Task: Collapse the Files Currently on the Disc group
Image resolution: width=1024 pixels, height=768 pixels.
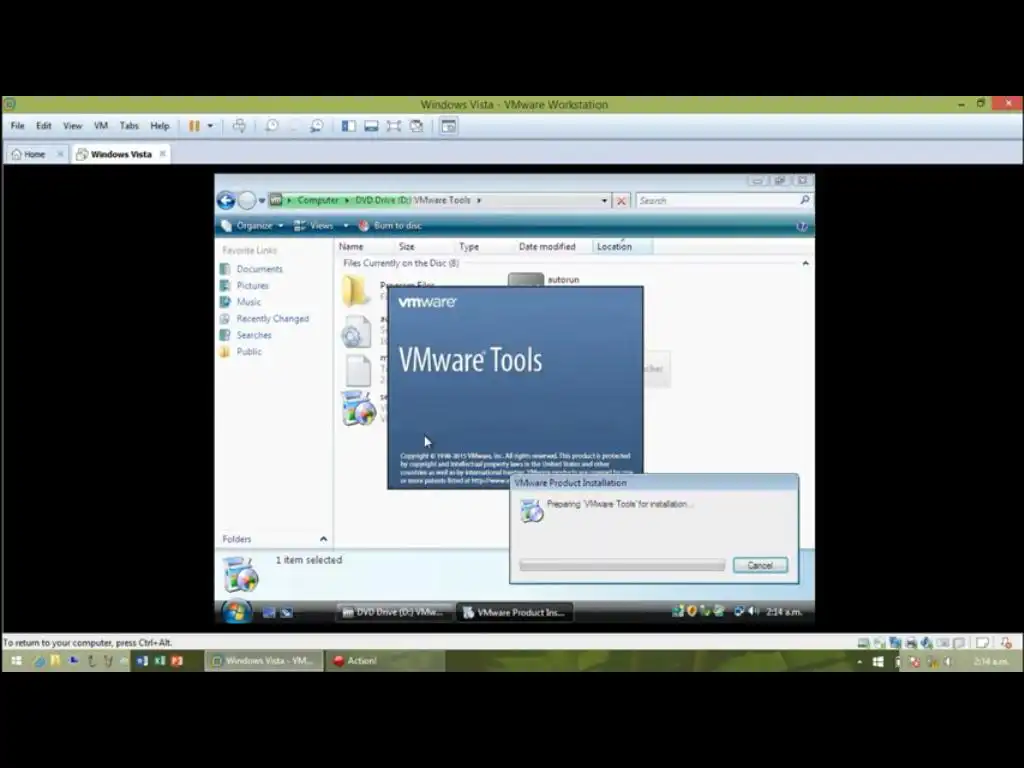Action: pos(805,263)
